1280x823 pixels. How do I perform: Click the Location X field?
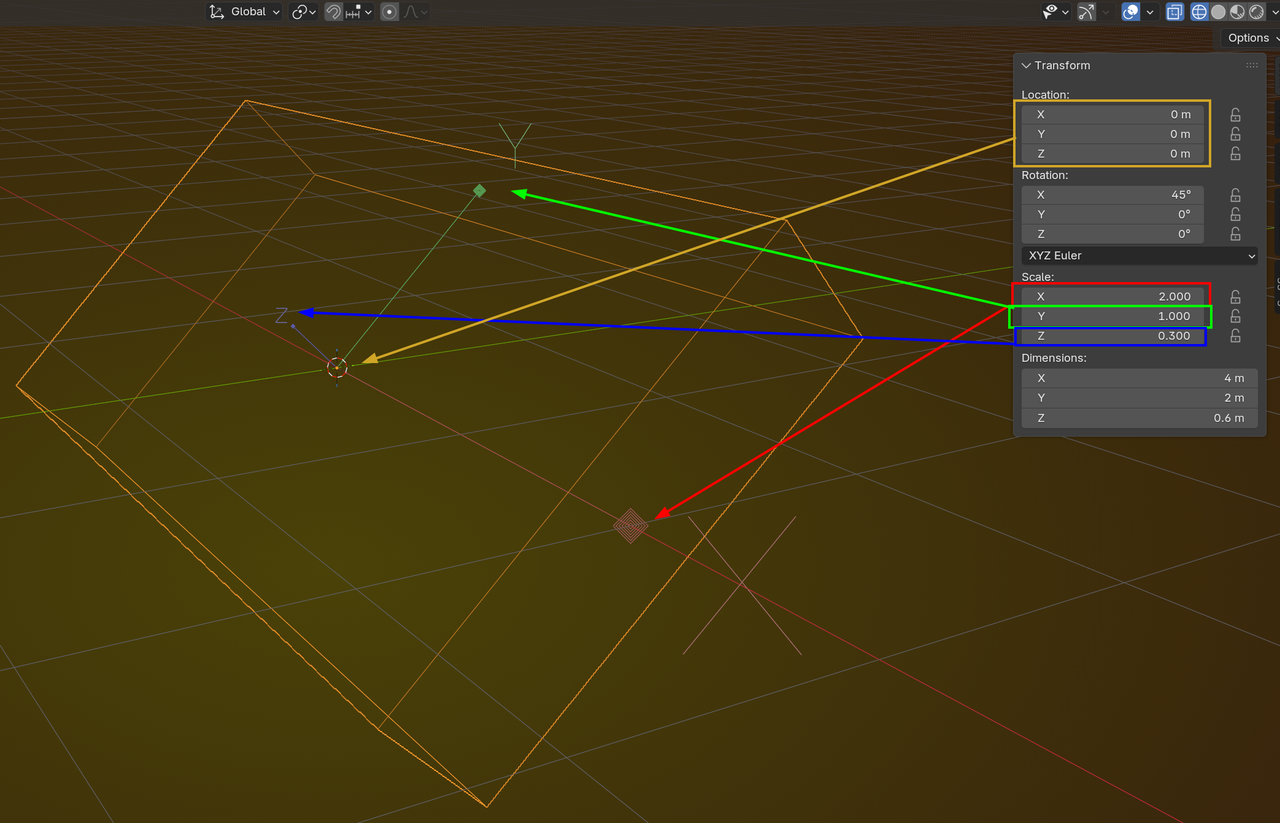(x=1113, y=114)
